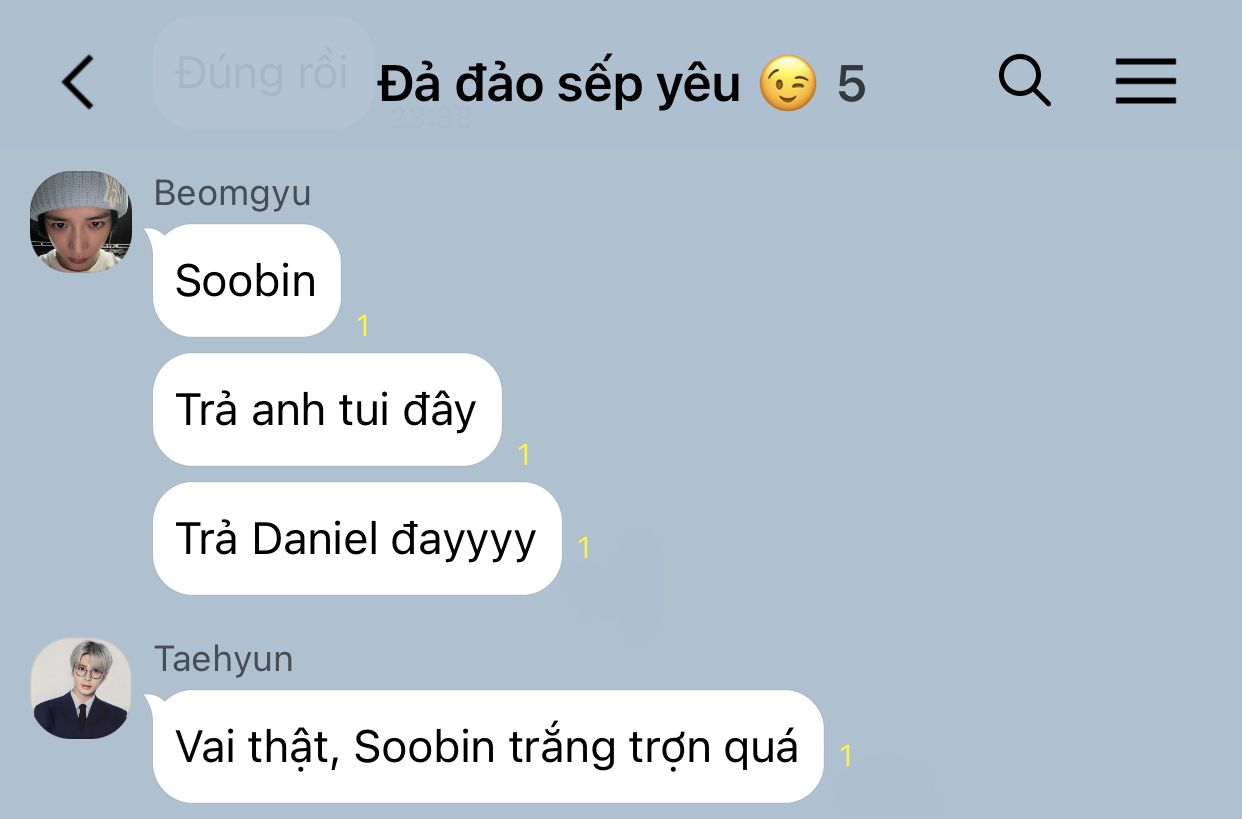Open the chat search magnifier
The width and height of the screenshot is (1242, 819).
pos(1024,81)
